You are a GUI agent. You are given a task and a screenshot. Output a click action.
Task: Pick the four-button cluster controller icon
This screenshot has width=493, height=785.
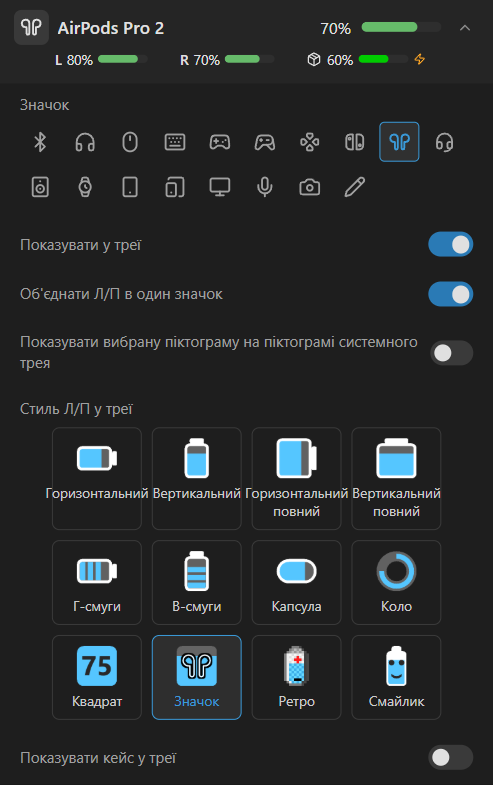(310, 142)
